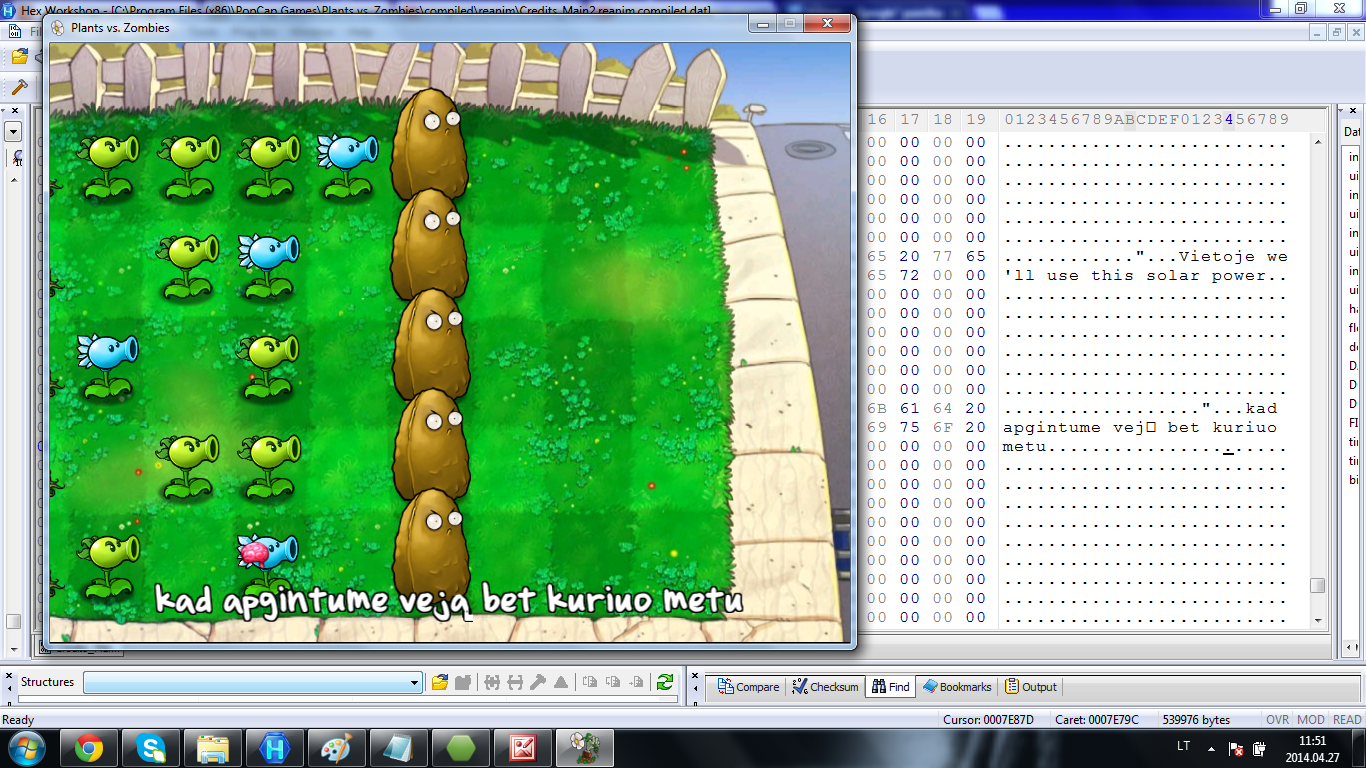
Task: Click the close structure library icon next to folder
Action: (462, 682)
